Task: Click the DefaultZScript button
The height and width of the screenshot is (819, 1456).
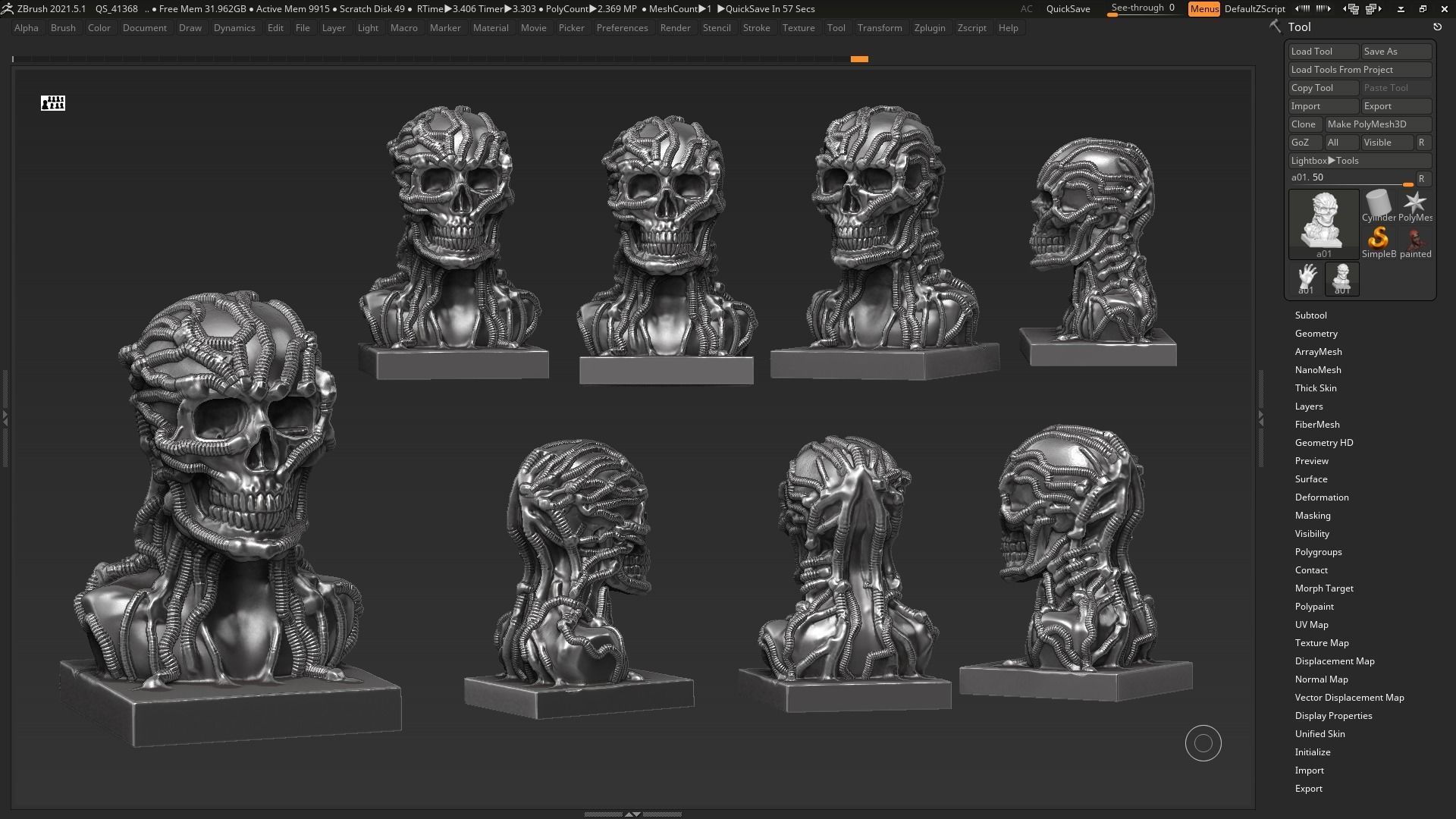Action: (x=1255, y=9)
